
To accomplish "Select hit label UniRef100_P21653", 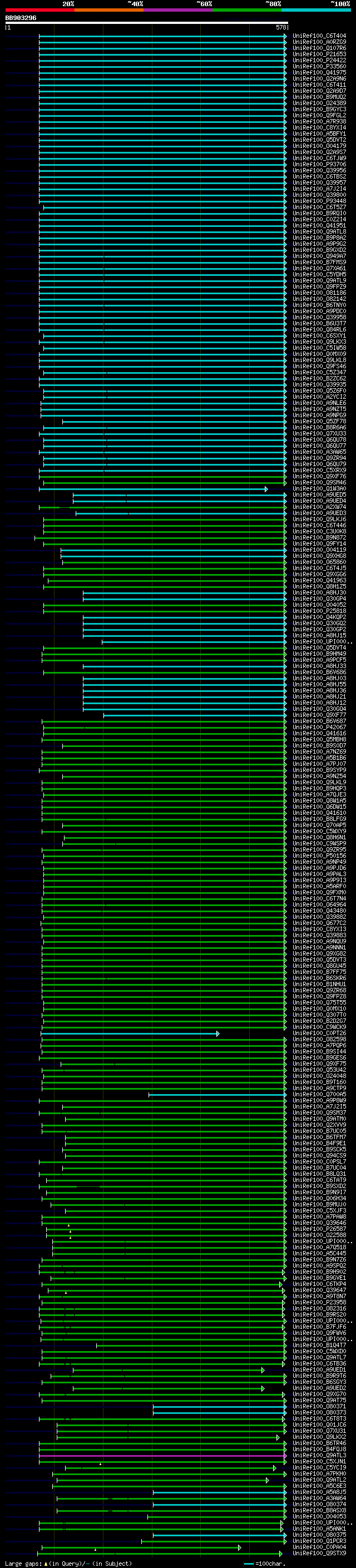I will 319,54.
